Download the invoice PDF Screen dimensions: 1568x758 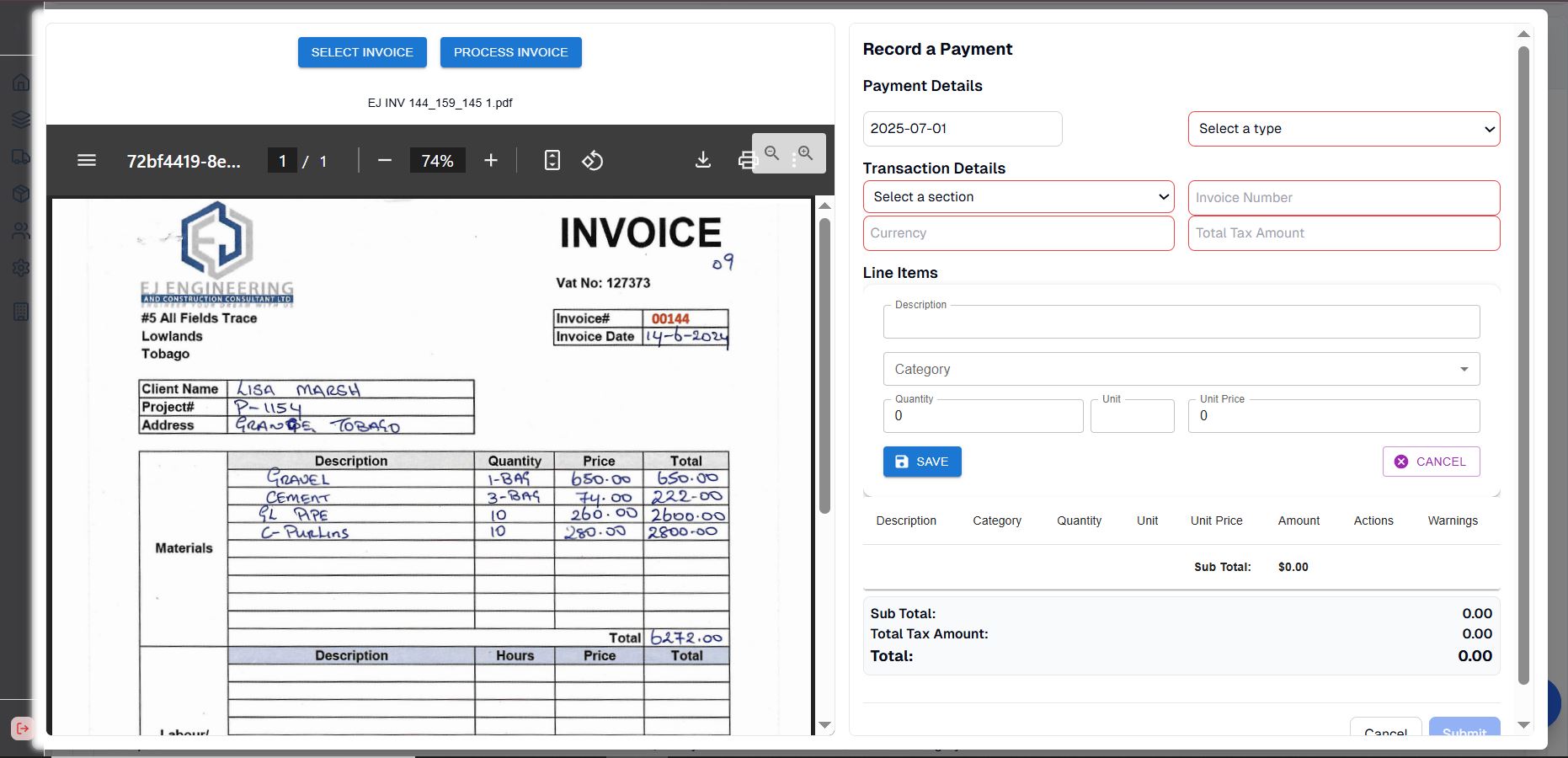[703, 159]
